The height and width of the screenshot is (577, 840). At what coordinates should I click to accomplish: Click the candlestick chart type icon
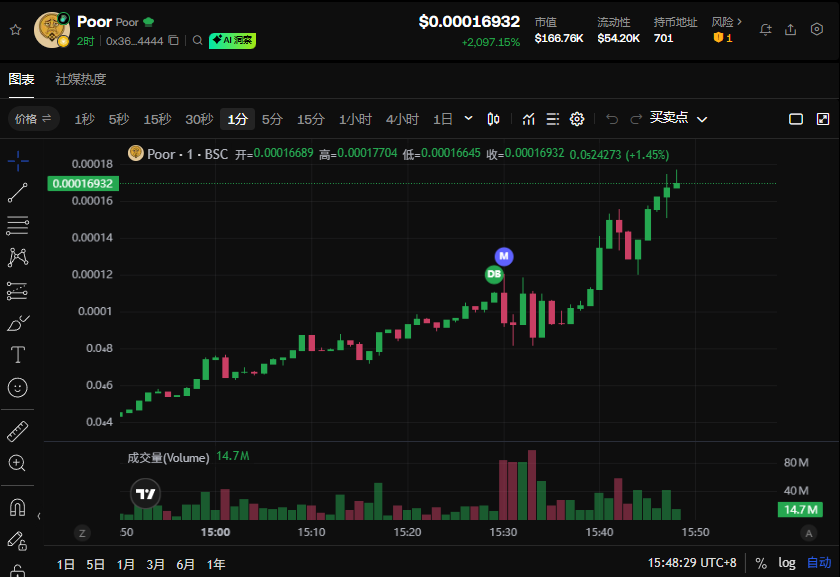click(x=493, y=119)
